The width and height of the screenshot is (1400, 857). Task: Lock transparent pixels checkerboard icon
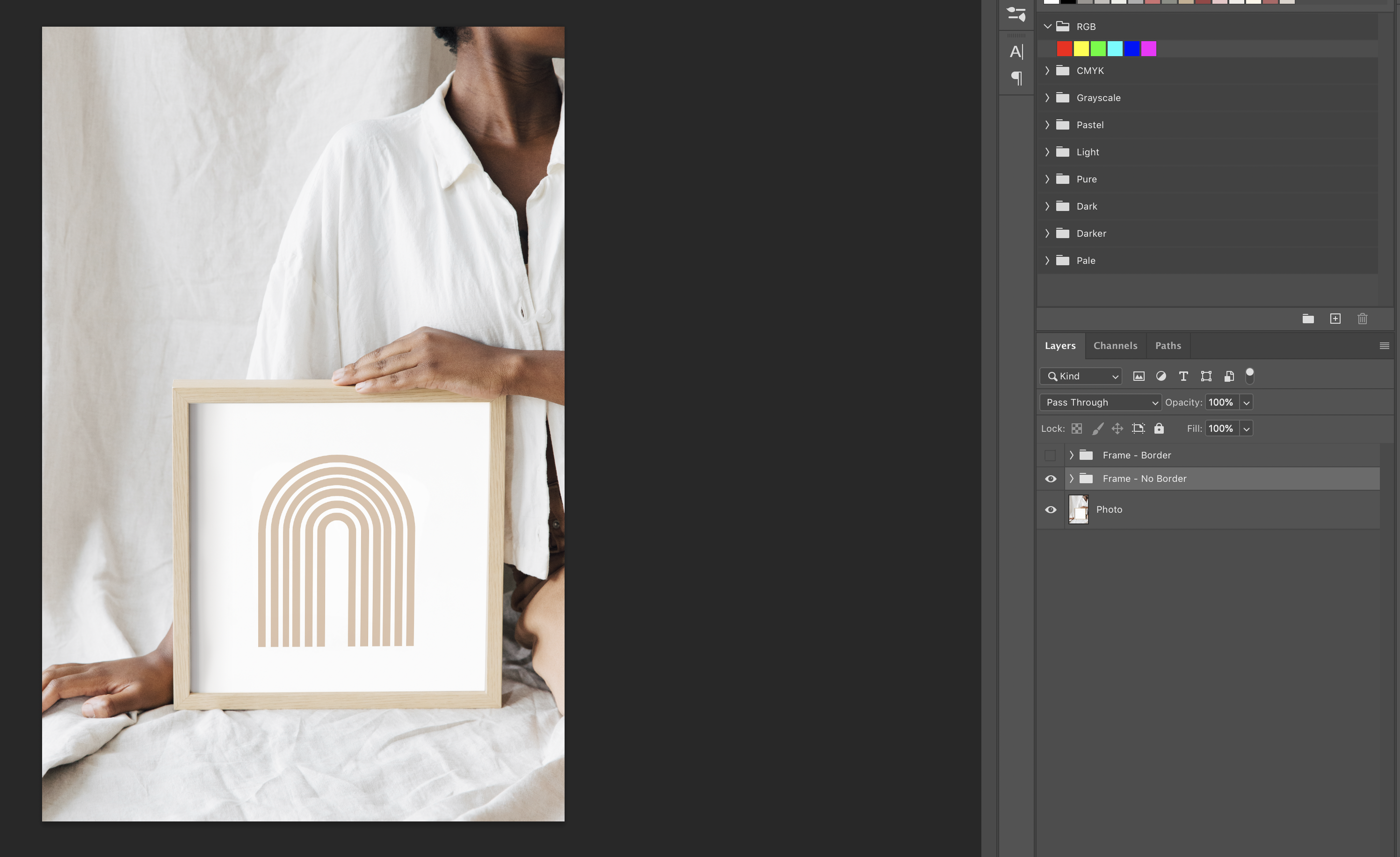point(1077,428)
